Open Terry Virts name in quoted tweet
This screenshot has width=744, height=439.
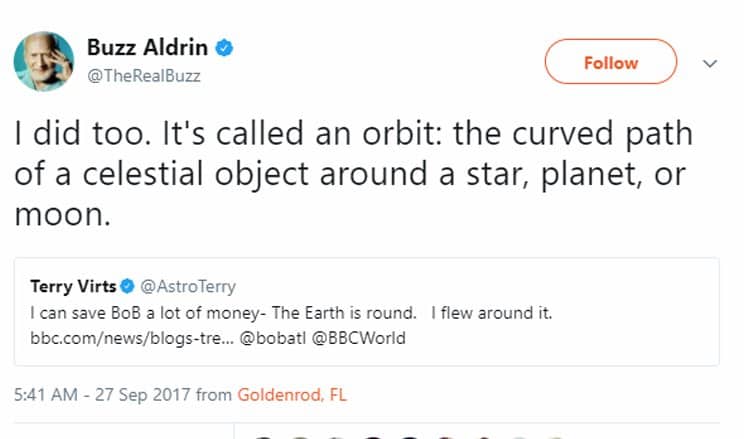(x=72, y=288)
